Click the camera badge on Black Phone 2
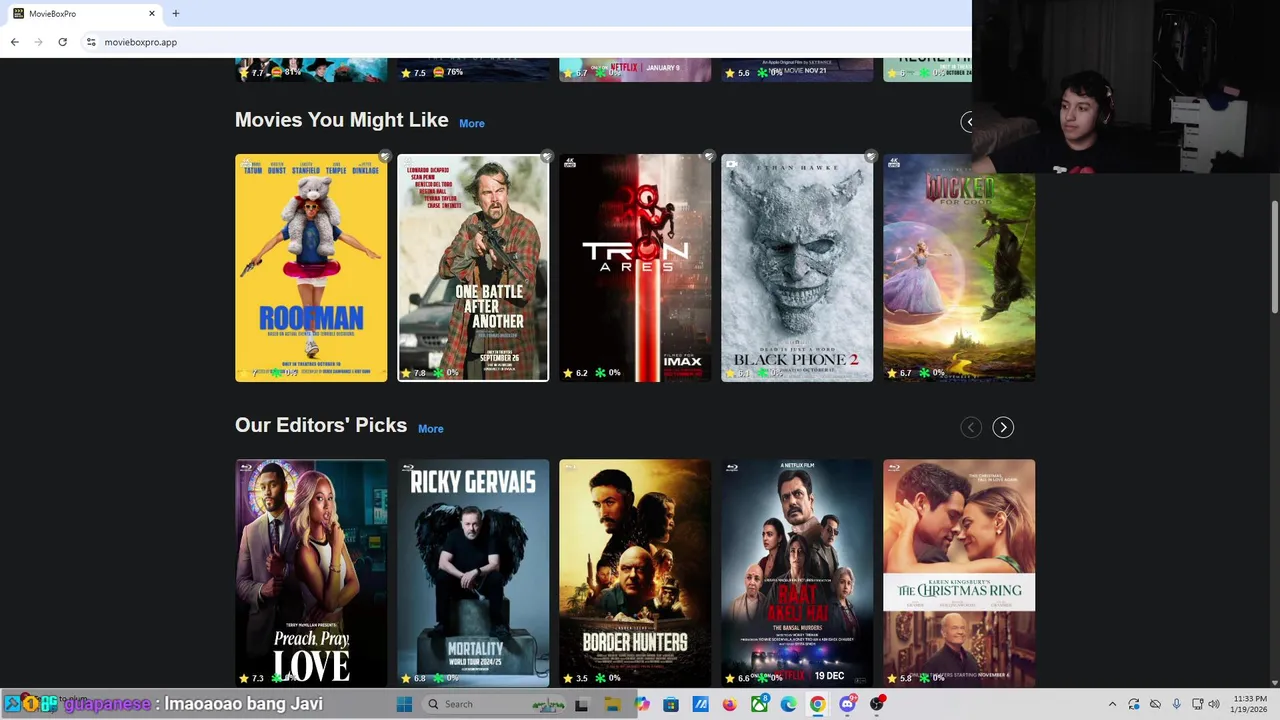The width and height of the screenshot is (1280, 720). click(x=731, y=164)
